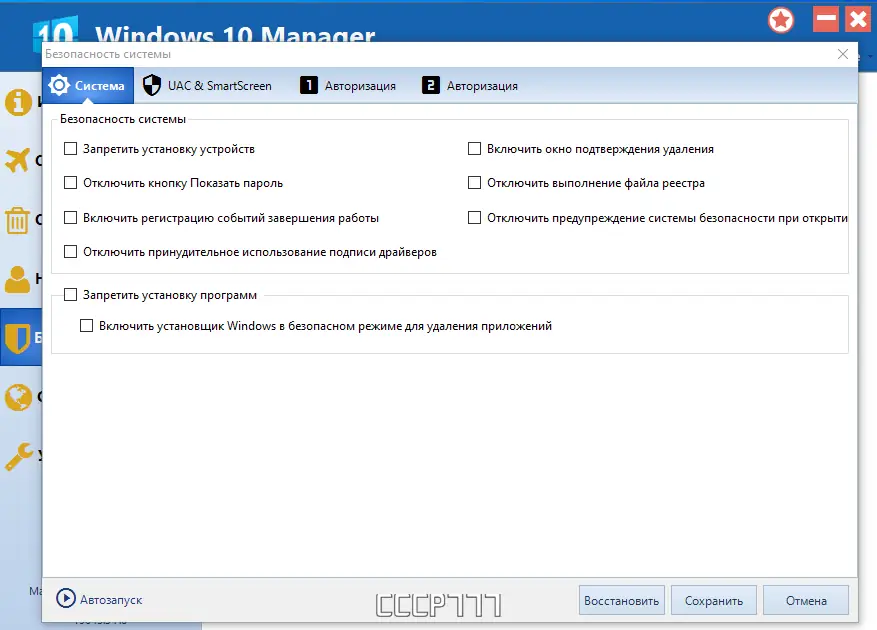Viewport: 877px width, 630px height.
Task: Enable Запретить установку устройств
Action: point(70,147)
